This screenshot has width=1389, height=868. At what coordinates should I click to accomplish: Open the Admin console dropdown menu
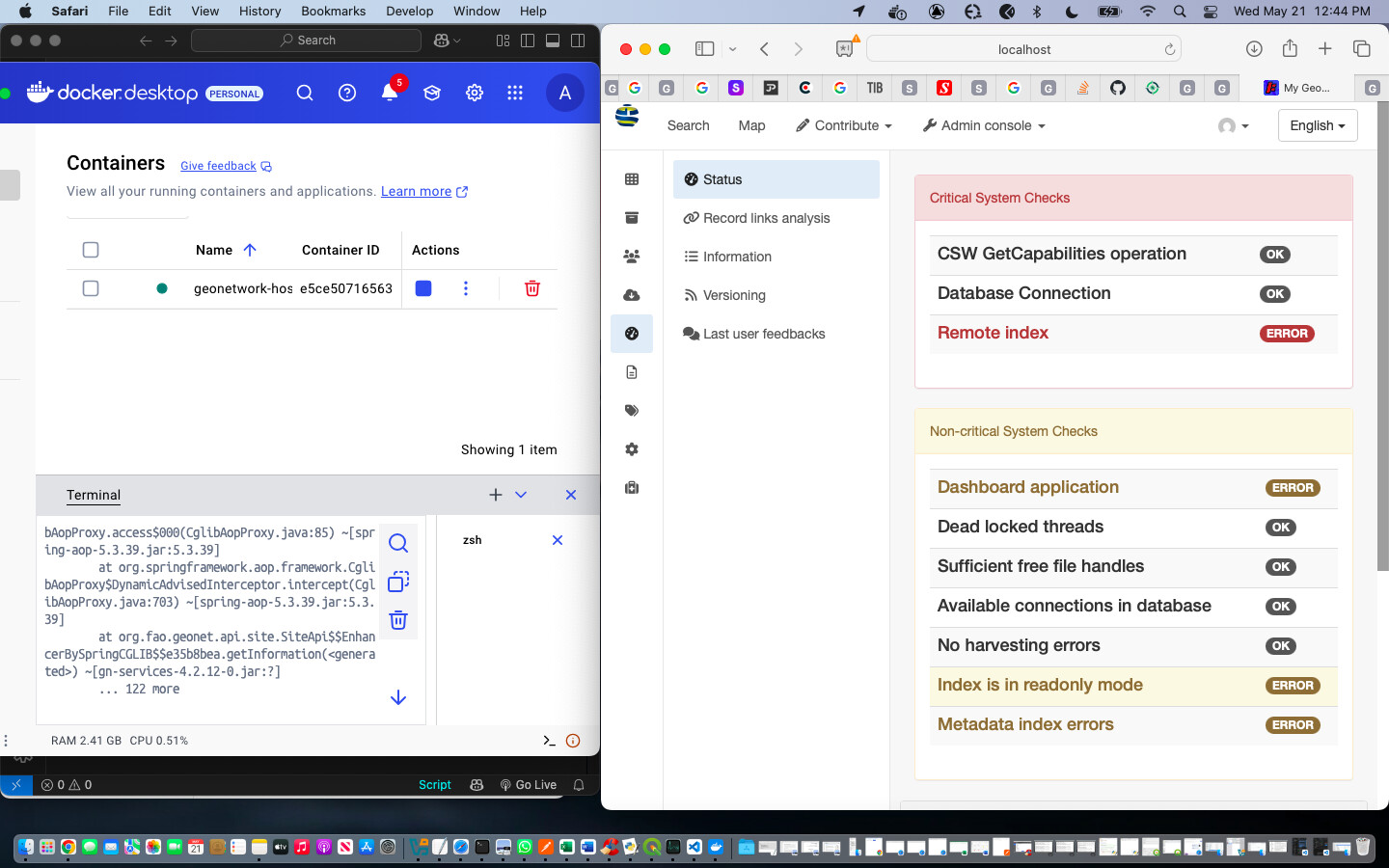[984, 125]
